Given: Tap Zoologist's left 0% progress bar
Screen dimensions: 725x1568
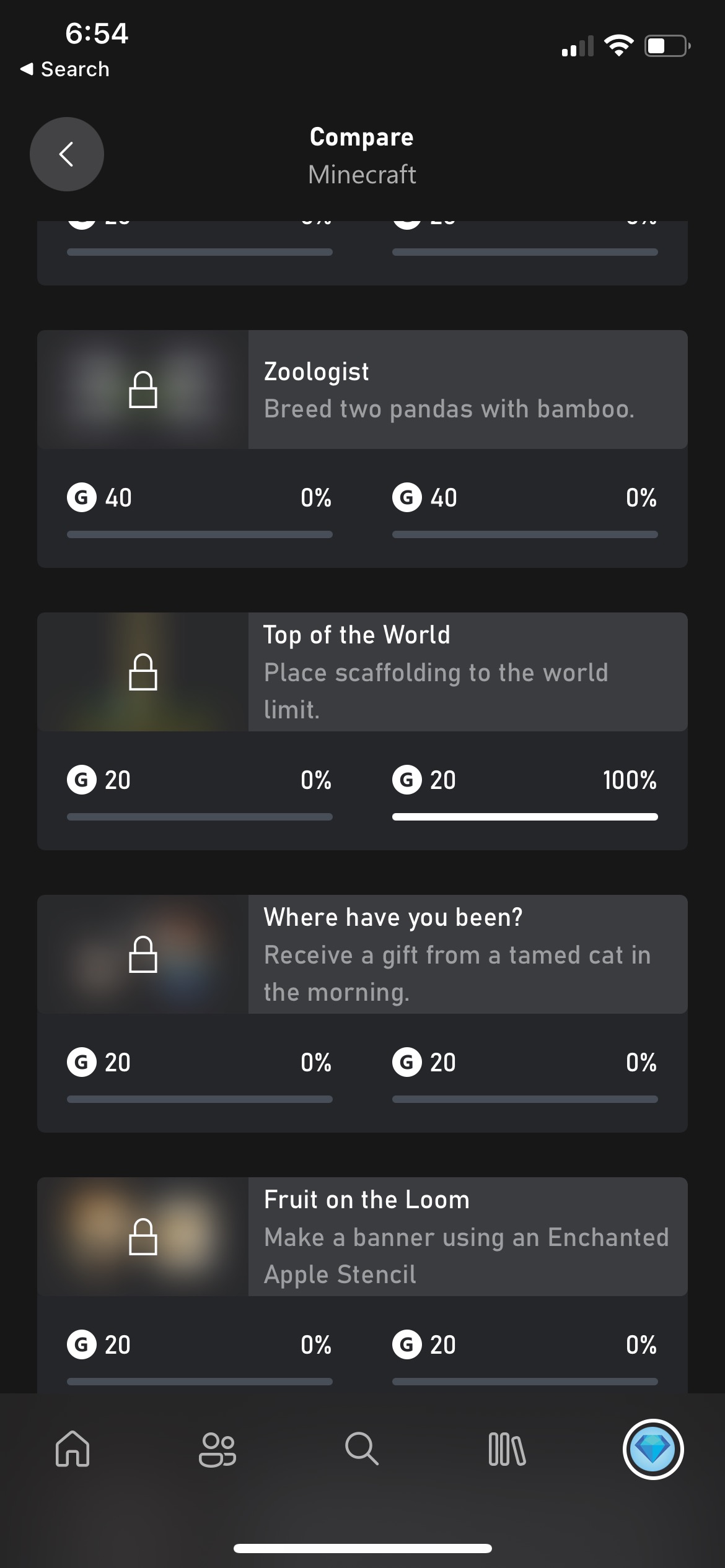Looking at the screenshot, I should pos(200,534).
